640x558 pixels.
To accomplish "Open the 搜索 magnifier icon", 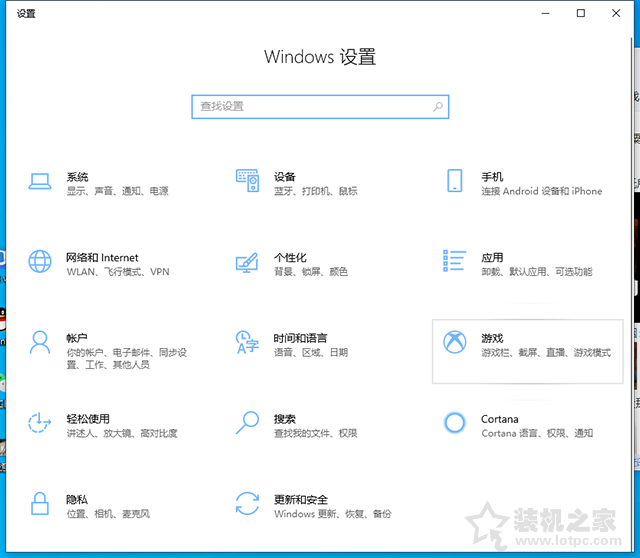I will [x=247, y=422].
